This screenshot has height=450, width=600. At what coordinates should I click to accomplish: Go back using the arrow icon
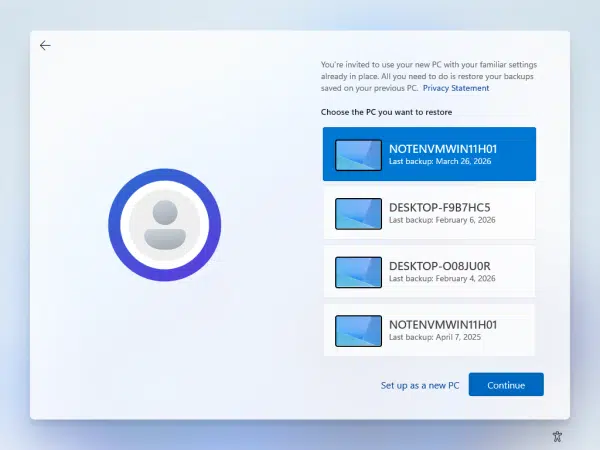pyautogui.click(x=45, y=46)
